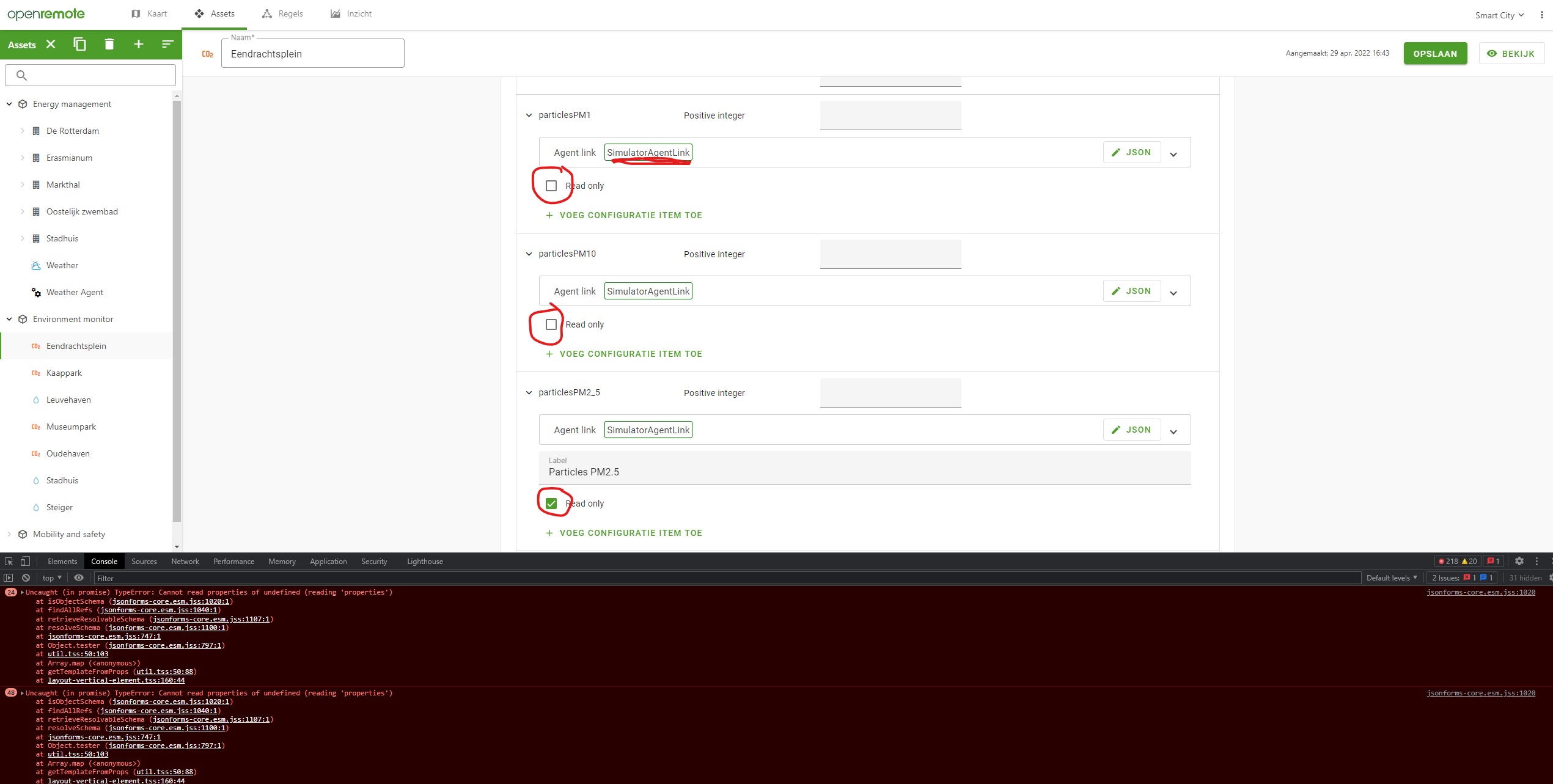
Task: Switch to the Regels tab
Action: (x=282, y=13)
